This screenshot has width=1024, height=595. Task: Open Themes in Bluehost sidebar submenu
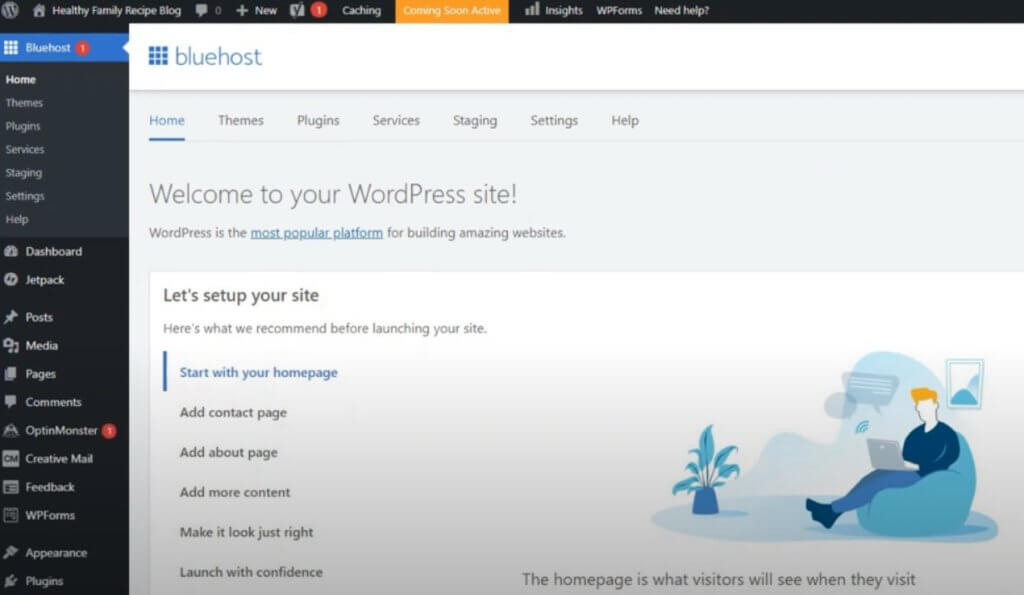24,103
